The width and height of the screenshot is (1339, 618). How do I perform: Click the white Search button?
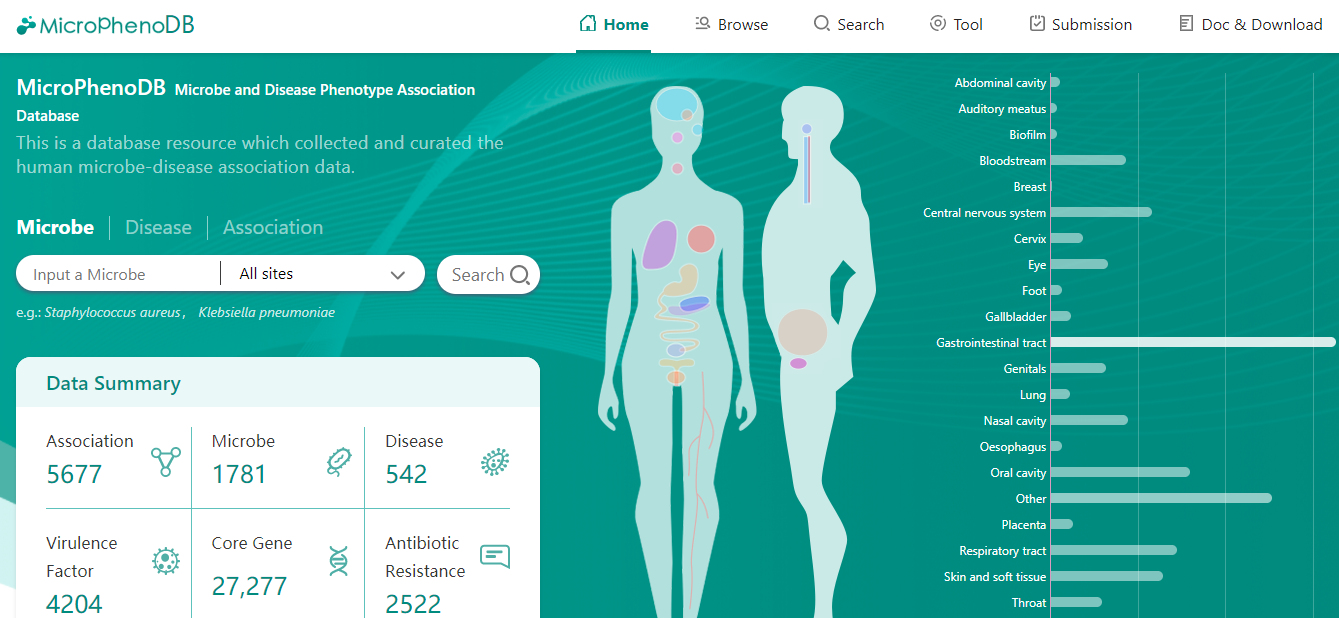488,275
